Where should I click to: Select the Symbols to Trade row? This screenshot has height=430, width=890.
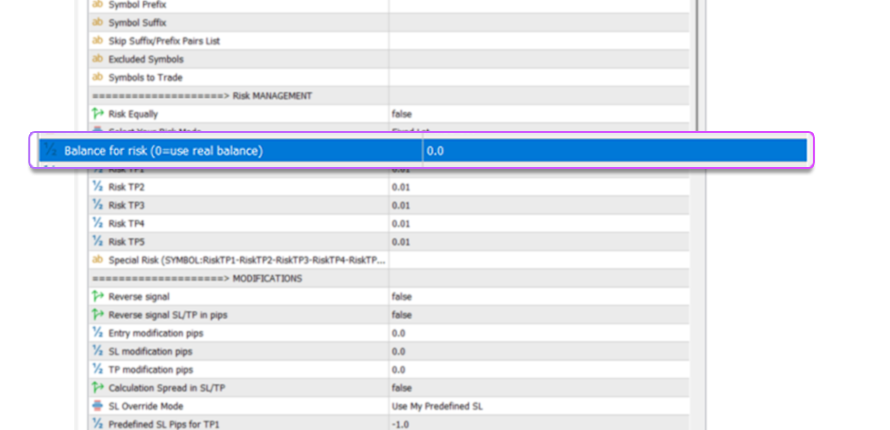(x=145, y=77)
